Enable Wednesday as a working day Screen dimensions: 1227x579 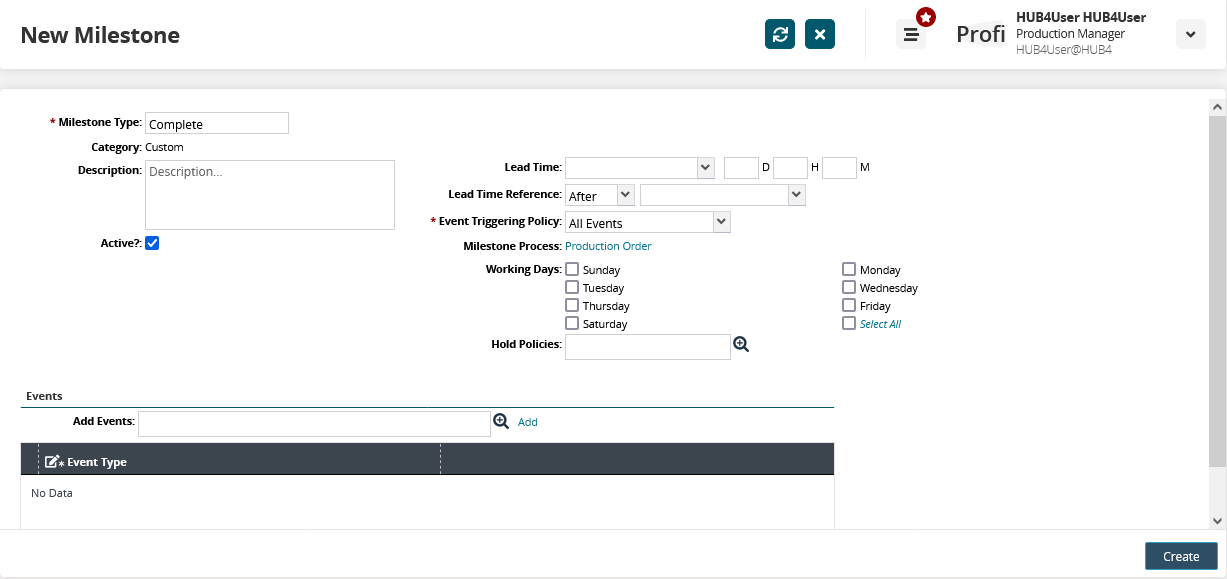pos(849,287)
